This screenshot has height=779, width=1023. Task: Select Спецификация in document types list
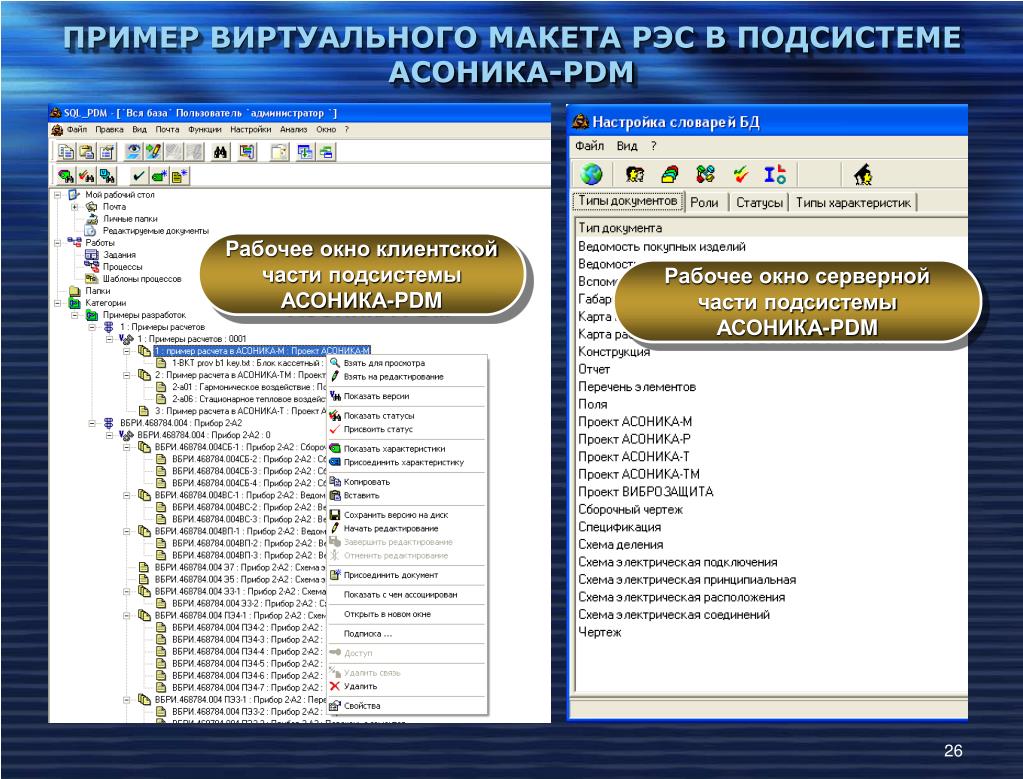coord(619,527)
